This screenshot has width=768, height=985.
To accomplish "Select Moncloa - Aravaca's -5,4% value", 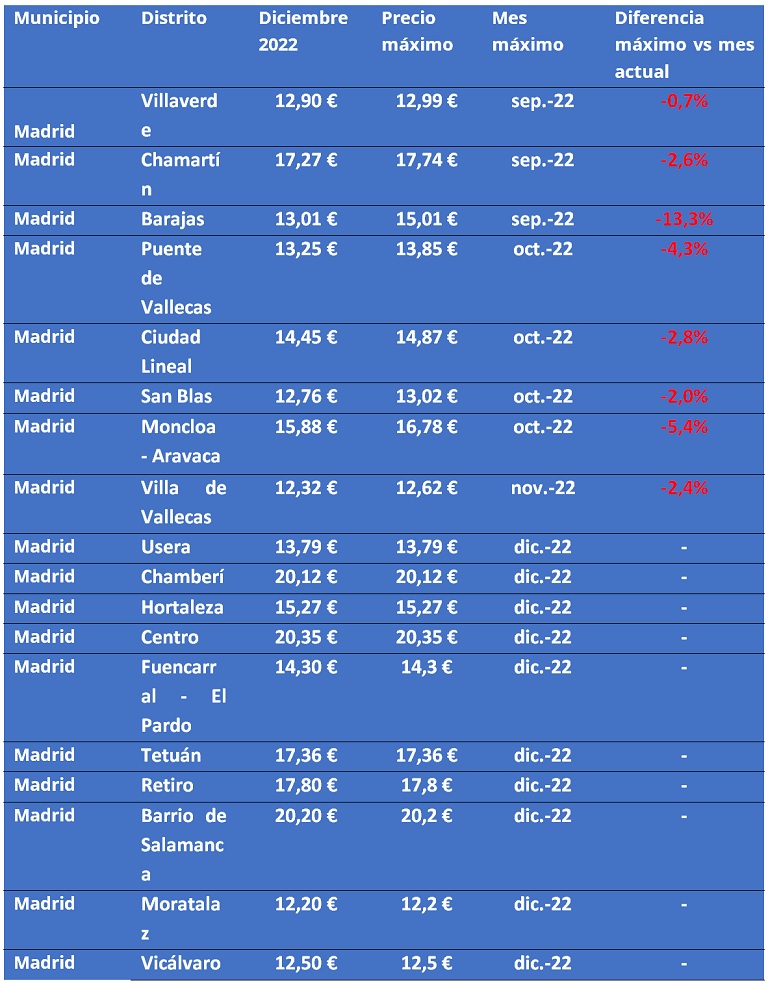I will click(x=684, y=427).
